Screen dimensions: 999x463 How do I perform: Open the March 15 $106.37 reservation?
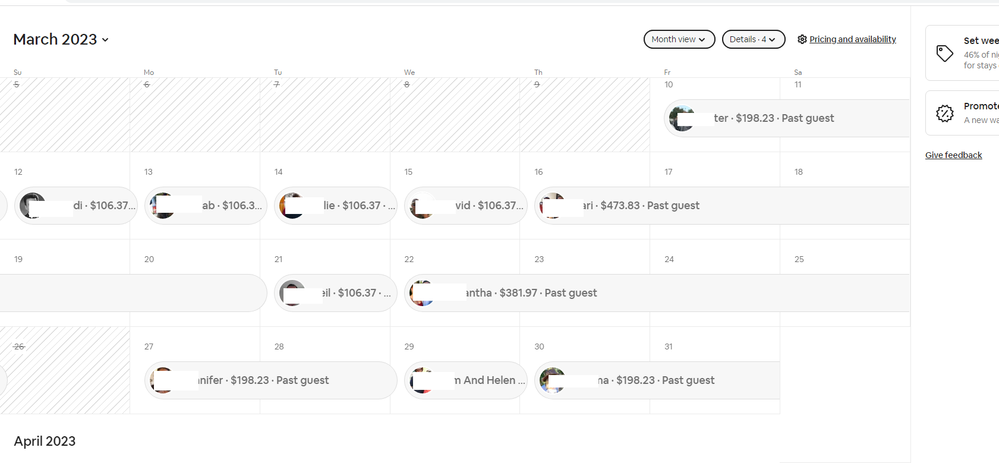click(466, 206)
